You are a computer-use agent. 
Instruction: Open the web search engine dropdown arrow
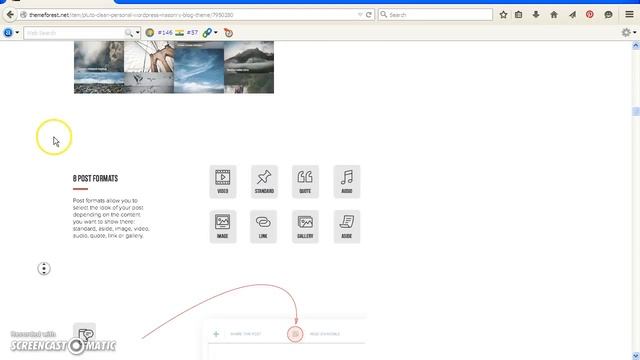tap(138, 33)
